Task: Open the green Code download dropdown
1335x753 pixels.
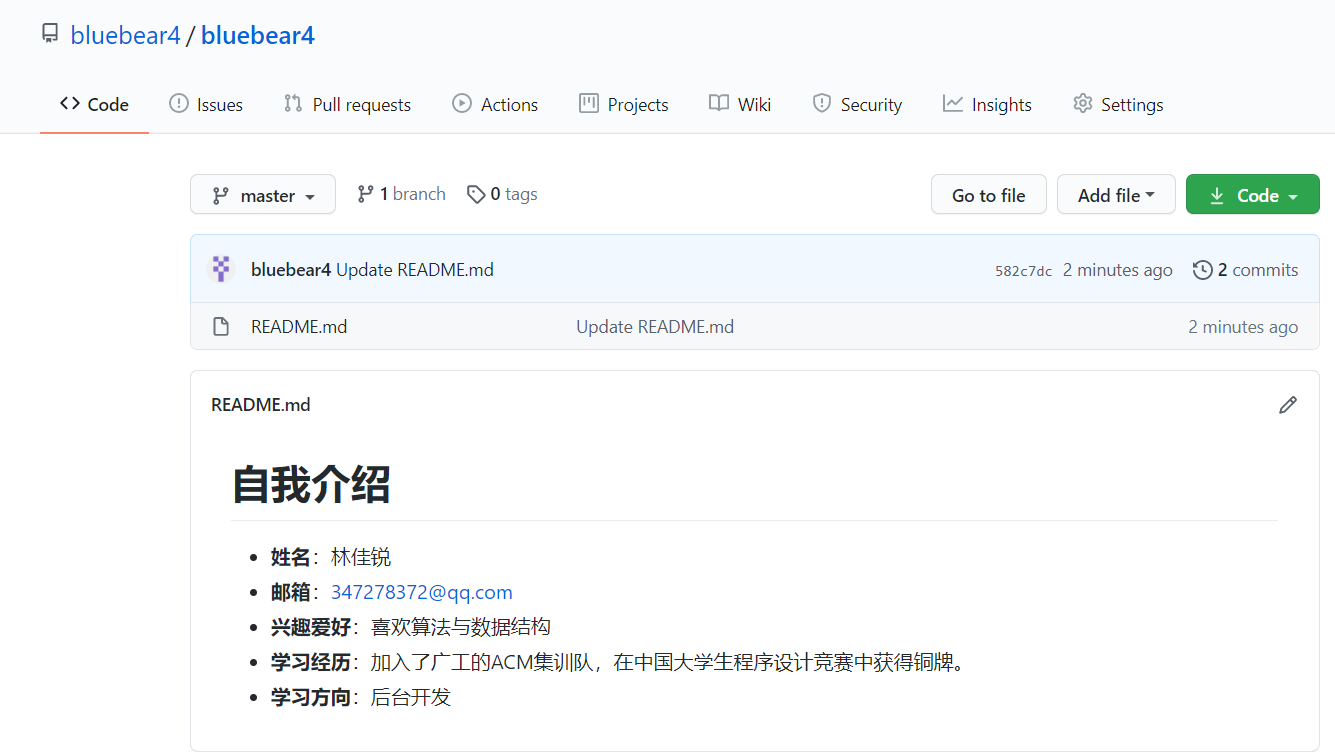Action: [x=1253, y=195]
